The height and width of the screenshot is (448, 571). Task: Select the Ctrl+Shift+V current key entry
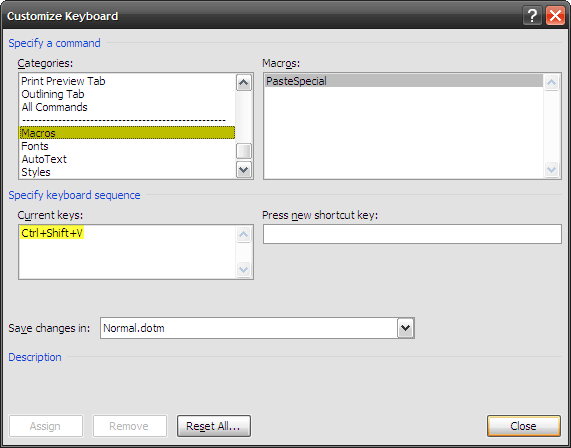click(x=52, y=233)
